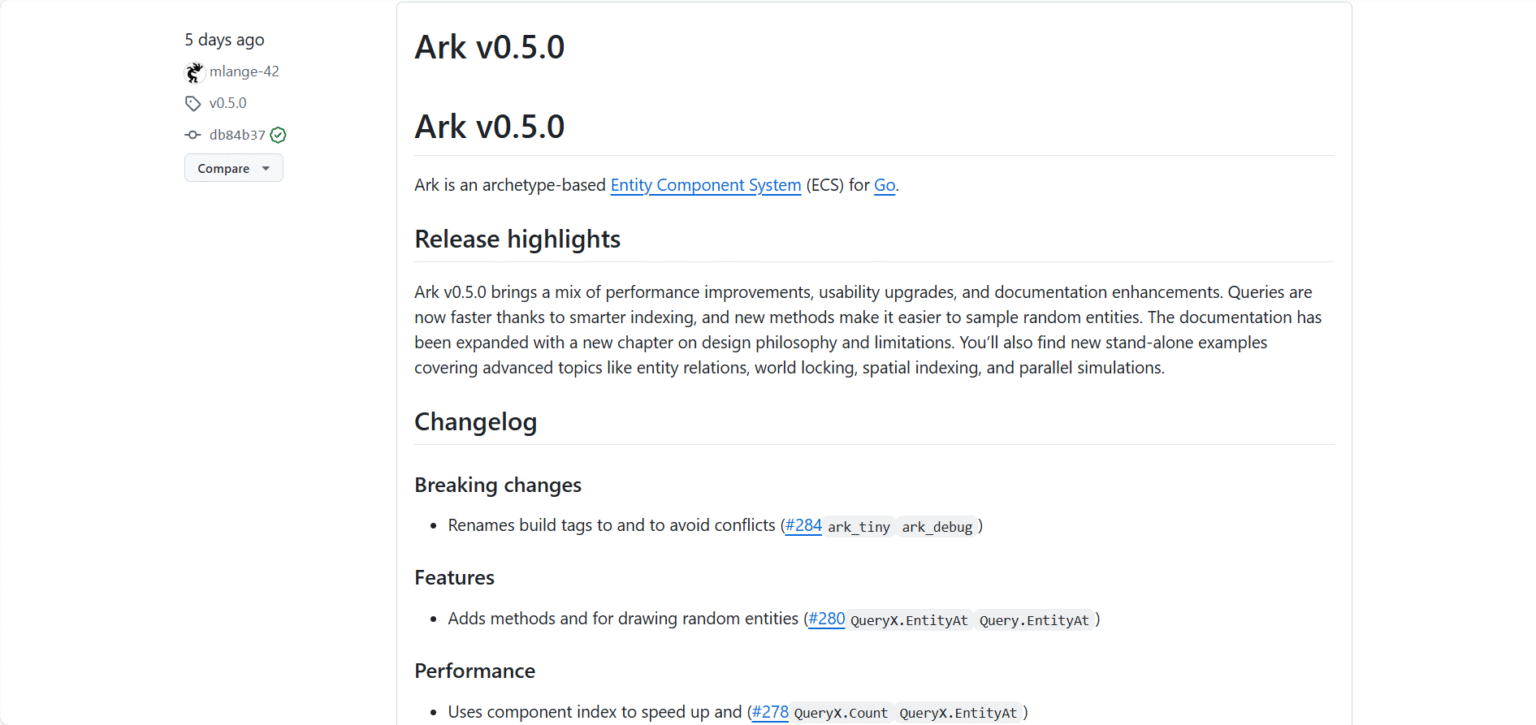Image resolution: width=1536 pixels, height=725 pixels.
Task: Open pull request #284
Action: pyautogui.click(x=803, y=525)
